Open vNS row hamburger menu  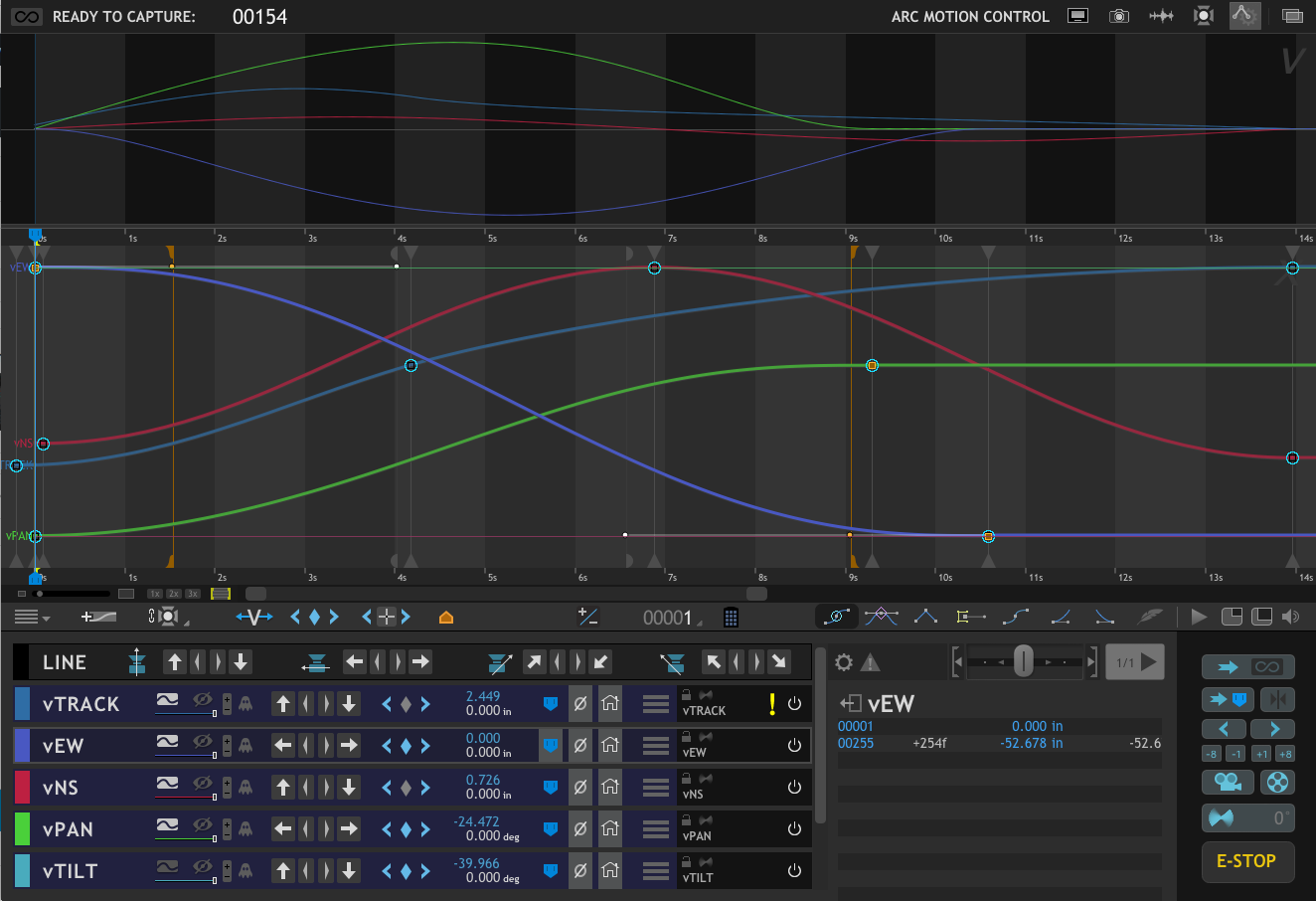click(x=656, y=788)
